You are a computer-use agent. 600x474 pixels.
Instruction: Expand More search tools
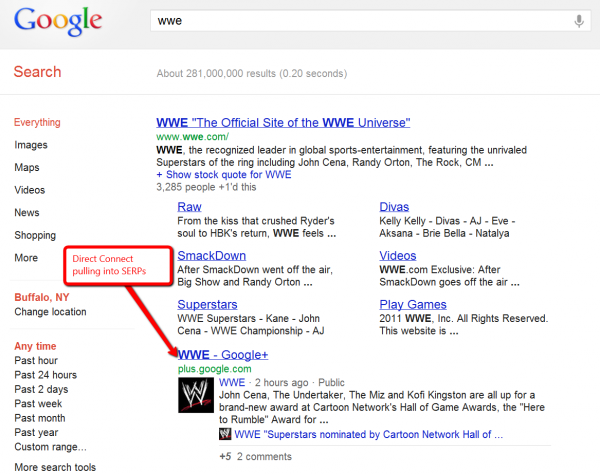[x=55, y=467]
